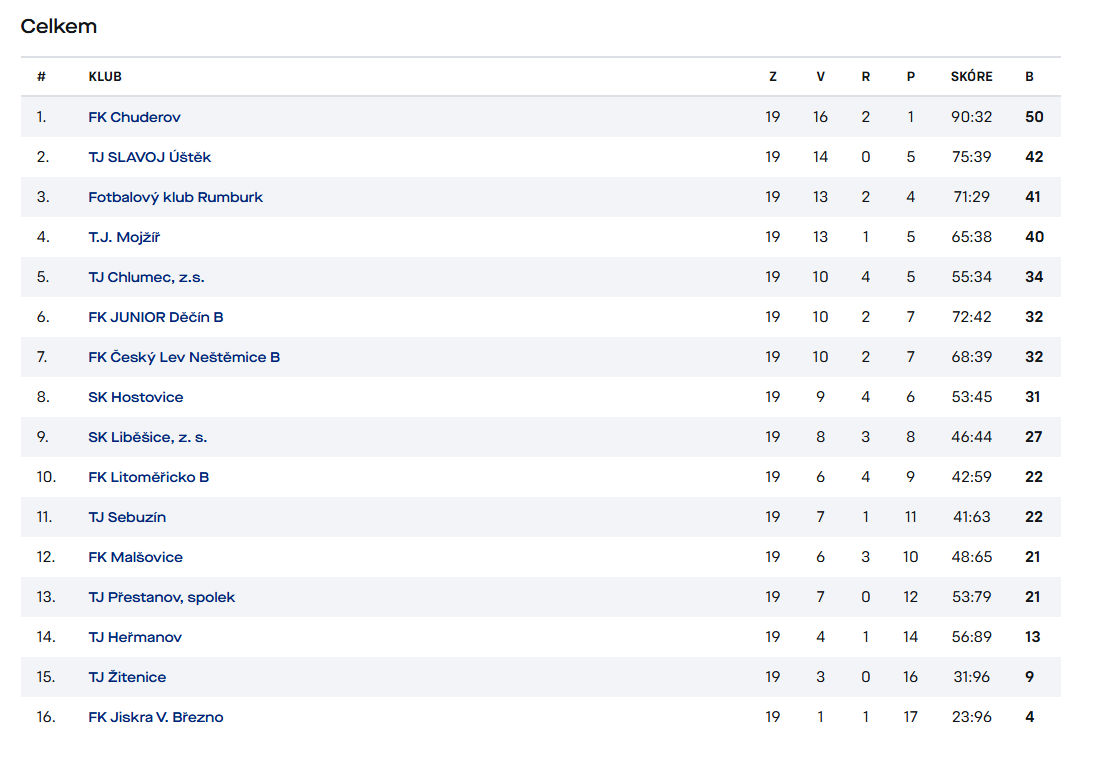The width and height of the screenshot is (1105, 764).
Task: Open TJ Chlumec, z.s. club link
Action: click(x=146, y=277)
